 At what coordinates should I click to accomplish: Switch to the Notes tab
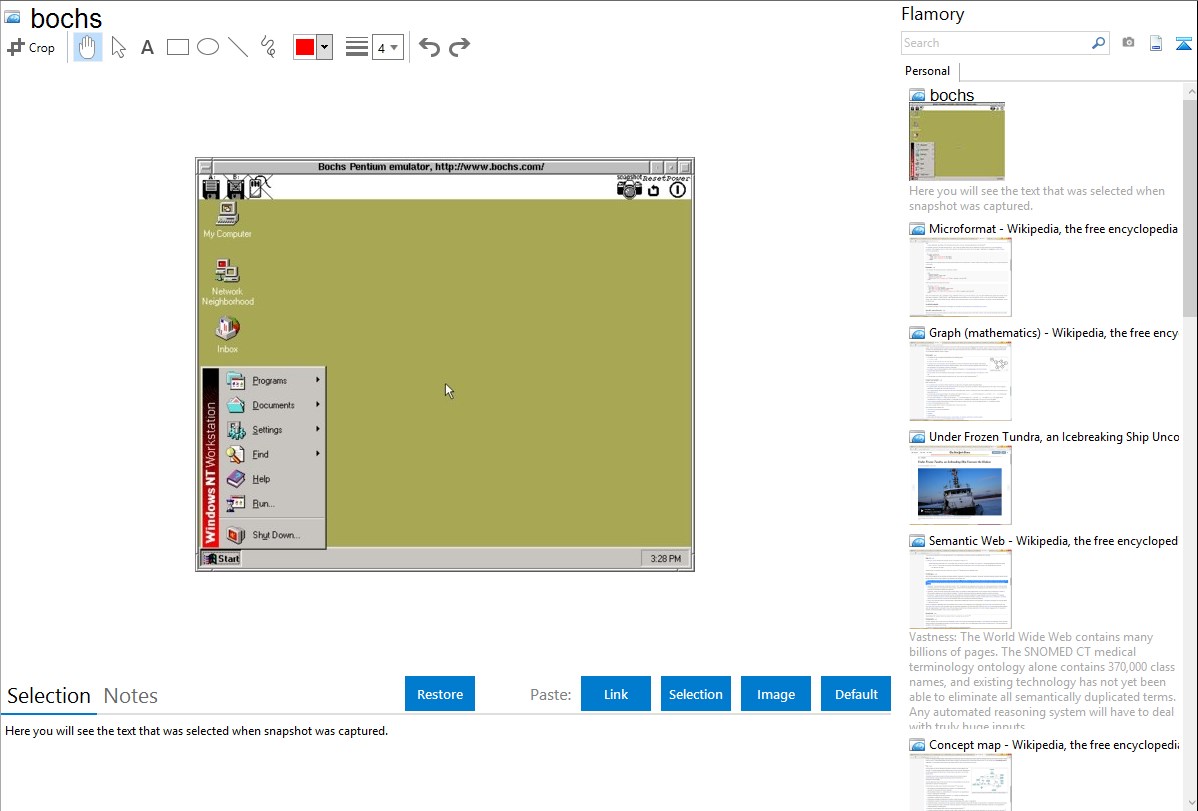click(x=131, y=696)
